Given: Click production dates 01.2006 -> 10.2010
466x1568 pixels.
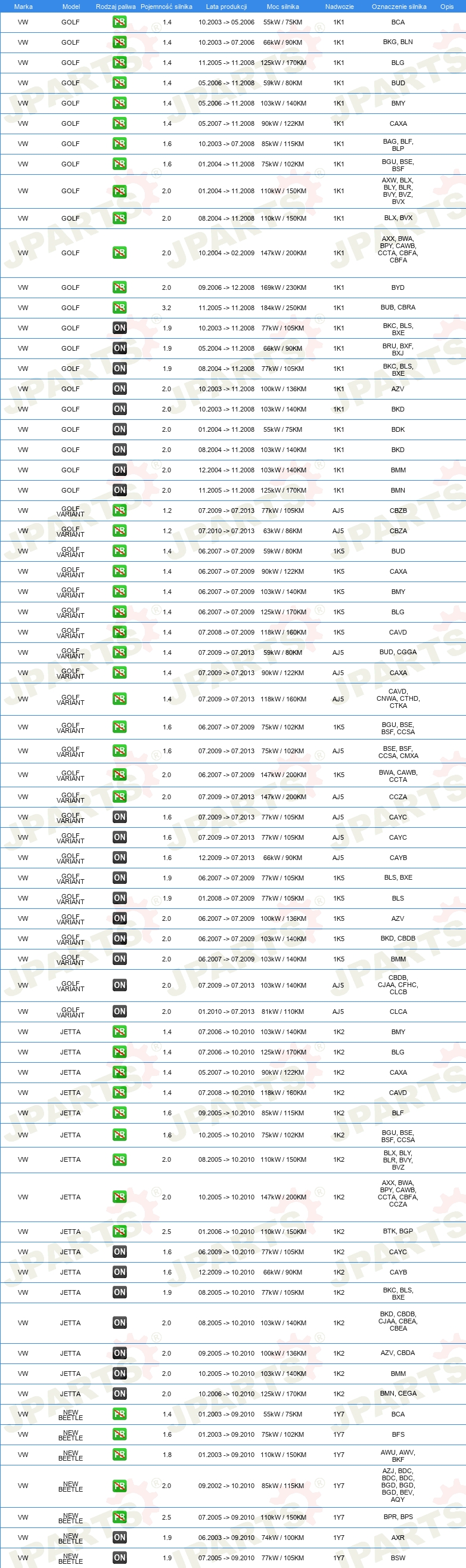Looking at the screenshot, I should coord(226,1232).
